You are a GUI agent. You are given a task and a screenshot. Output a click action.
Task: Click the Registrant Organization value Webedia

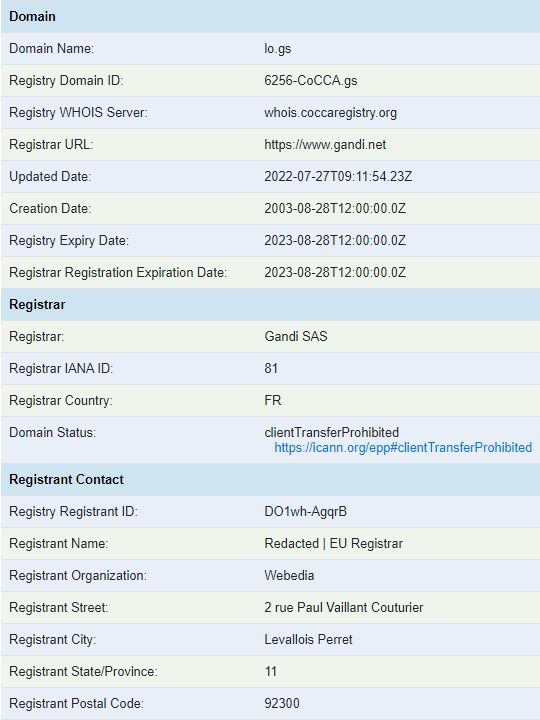point(289,575)
